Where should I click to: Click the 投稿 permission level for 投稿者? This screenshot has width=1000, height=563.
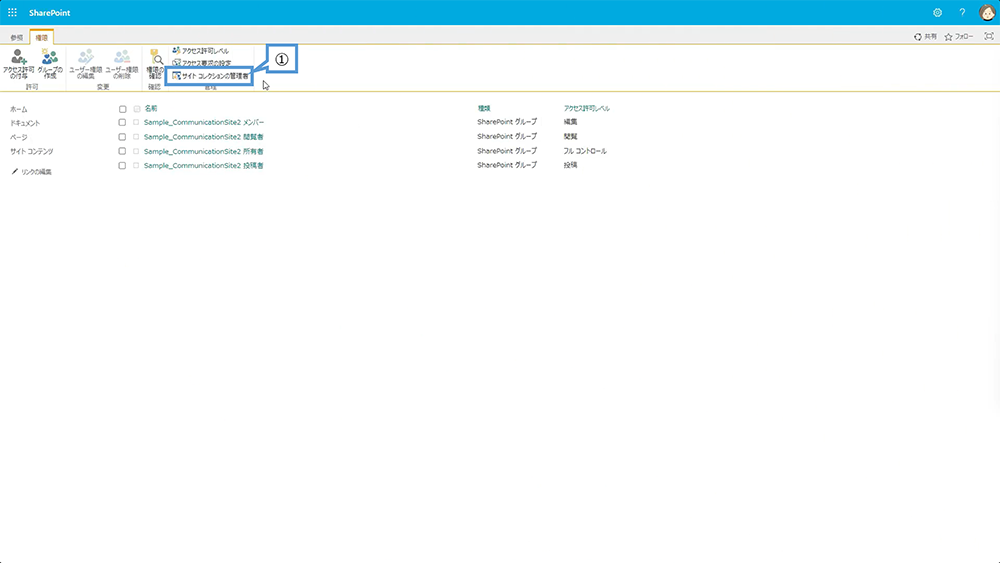coord(570,165)
